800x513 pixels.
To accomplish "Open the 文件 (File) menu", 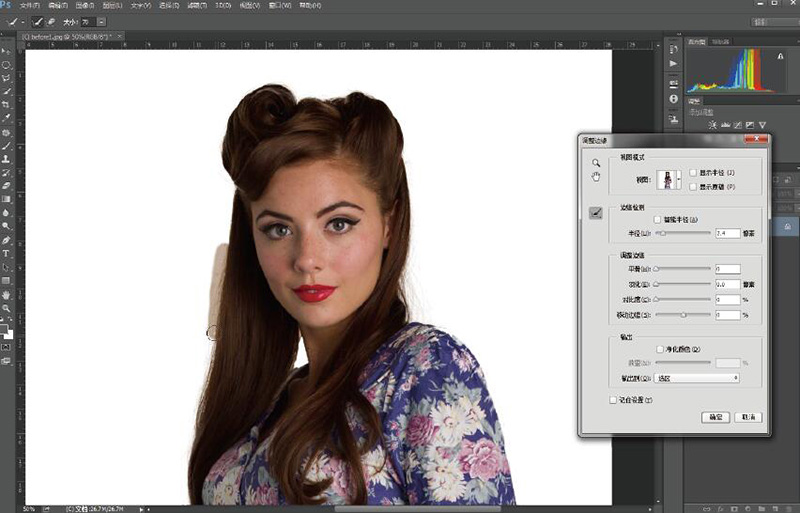I will tap(30, 5).
